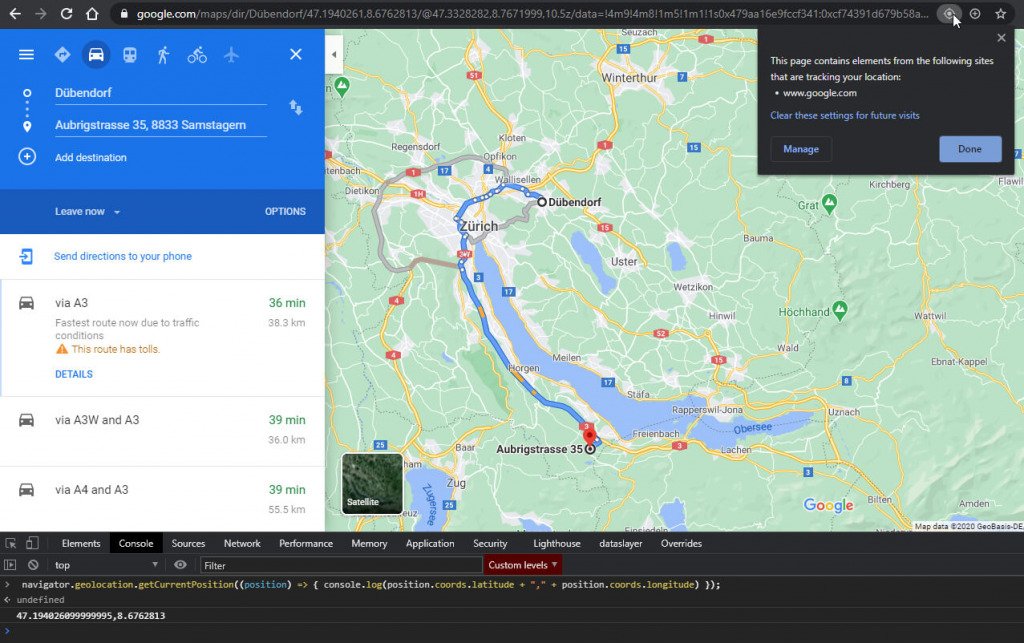Screen dimensions: 1024x643
Task: Click the Höchhand green park marker
Action: 840,311
